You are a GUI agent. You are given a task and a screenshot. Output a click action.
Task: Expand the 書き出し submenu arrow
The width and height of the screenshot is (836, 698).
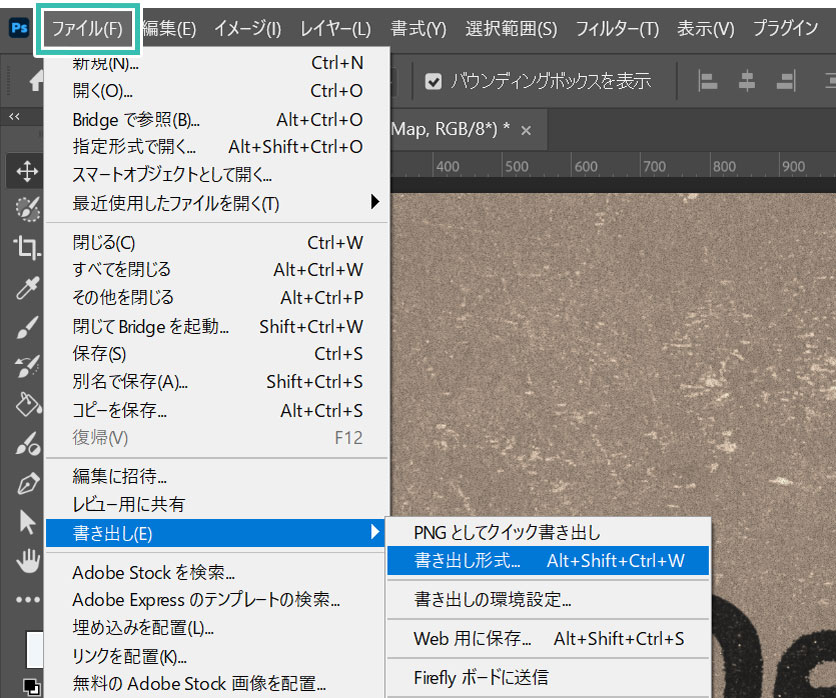click(375, 532)
